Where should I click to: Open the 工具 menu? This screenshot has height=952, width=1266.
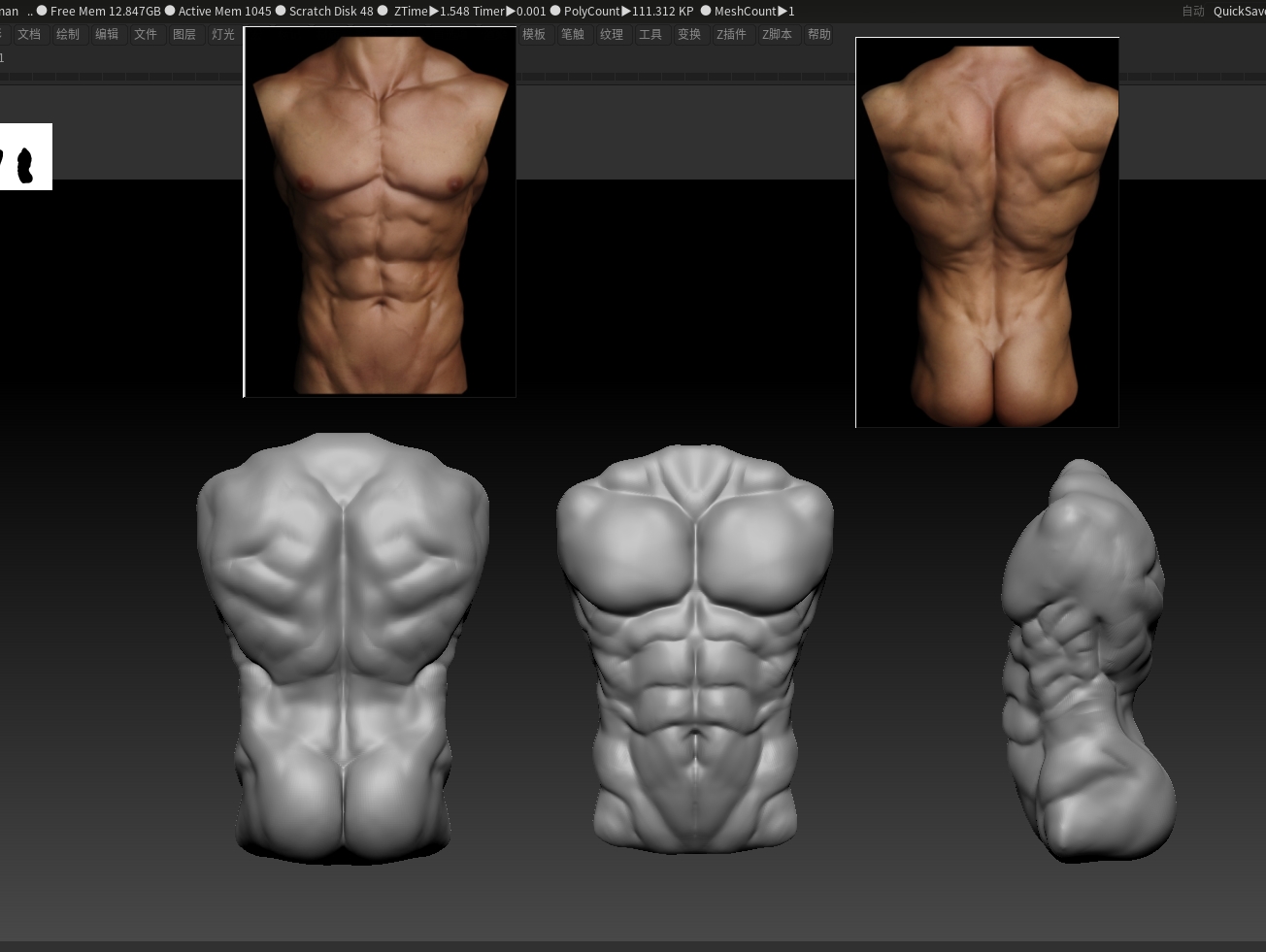coord(650,34)
